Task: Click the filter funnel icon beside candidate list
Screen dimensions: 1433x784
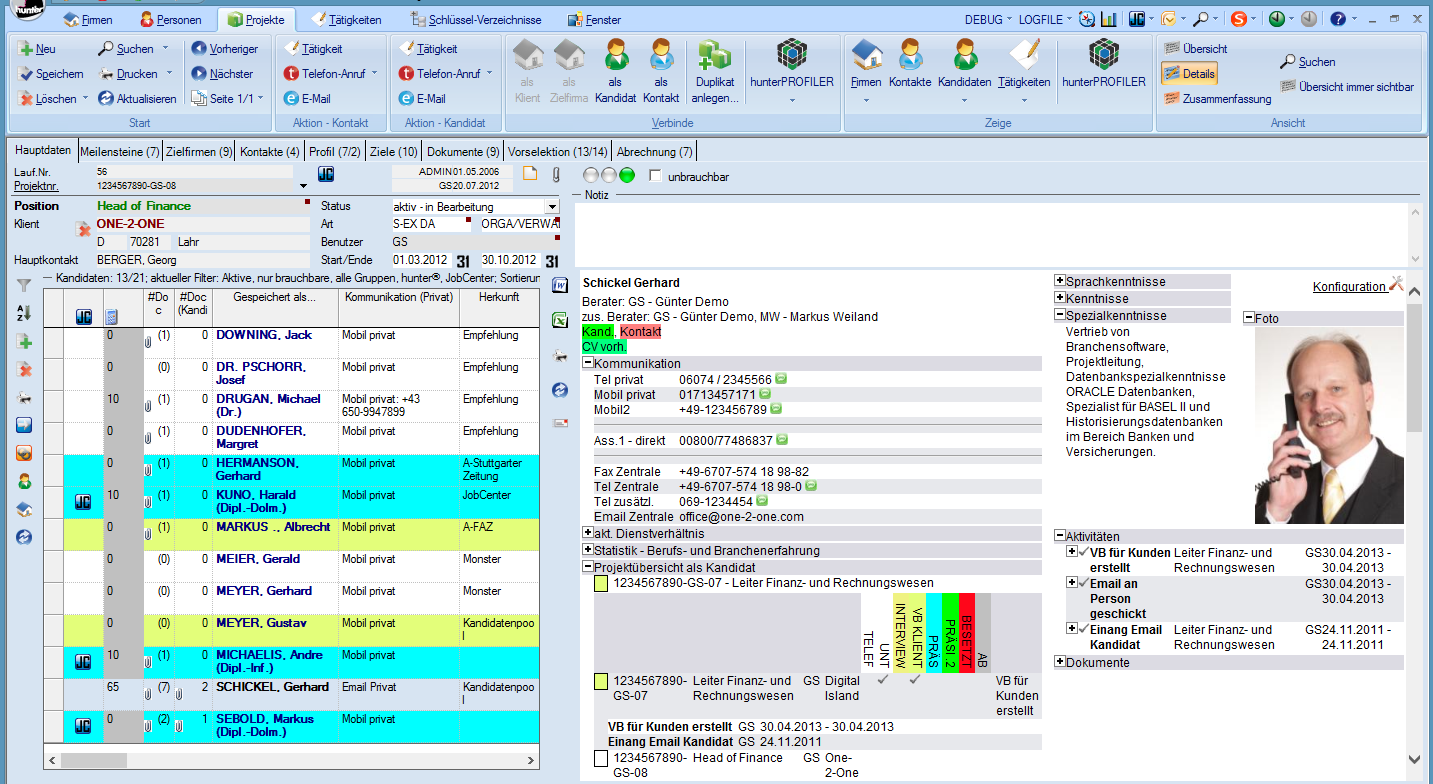Action: tap(24, 286)
